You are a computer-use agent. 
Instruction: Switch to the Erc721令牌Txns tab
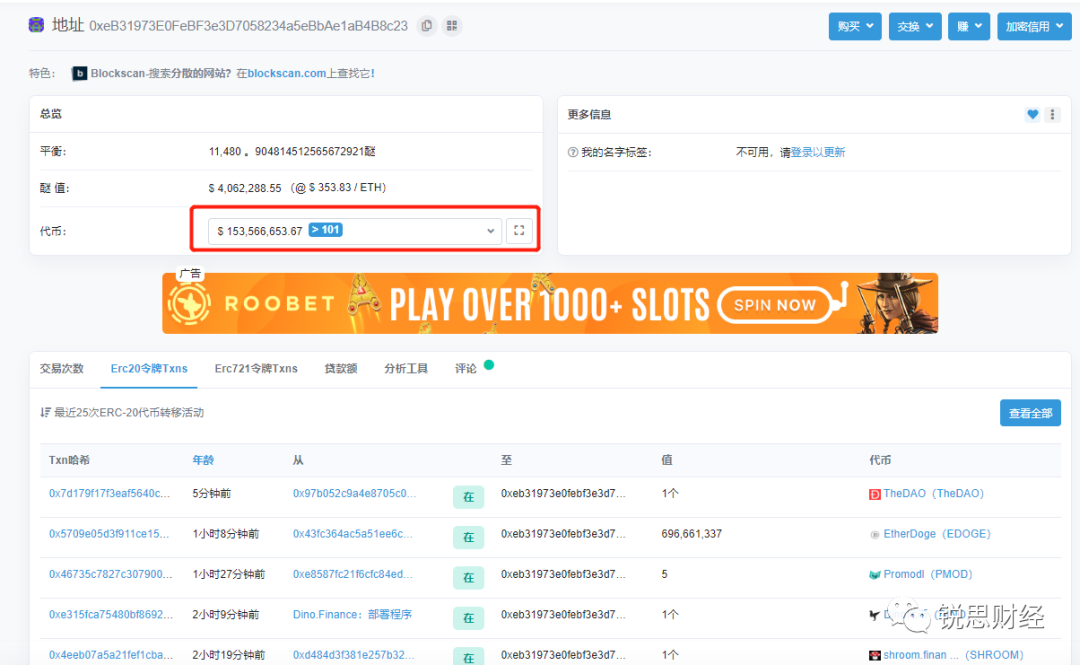pyautogui.click(x=255, y=368)
